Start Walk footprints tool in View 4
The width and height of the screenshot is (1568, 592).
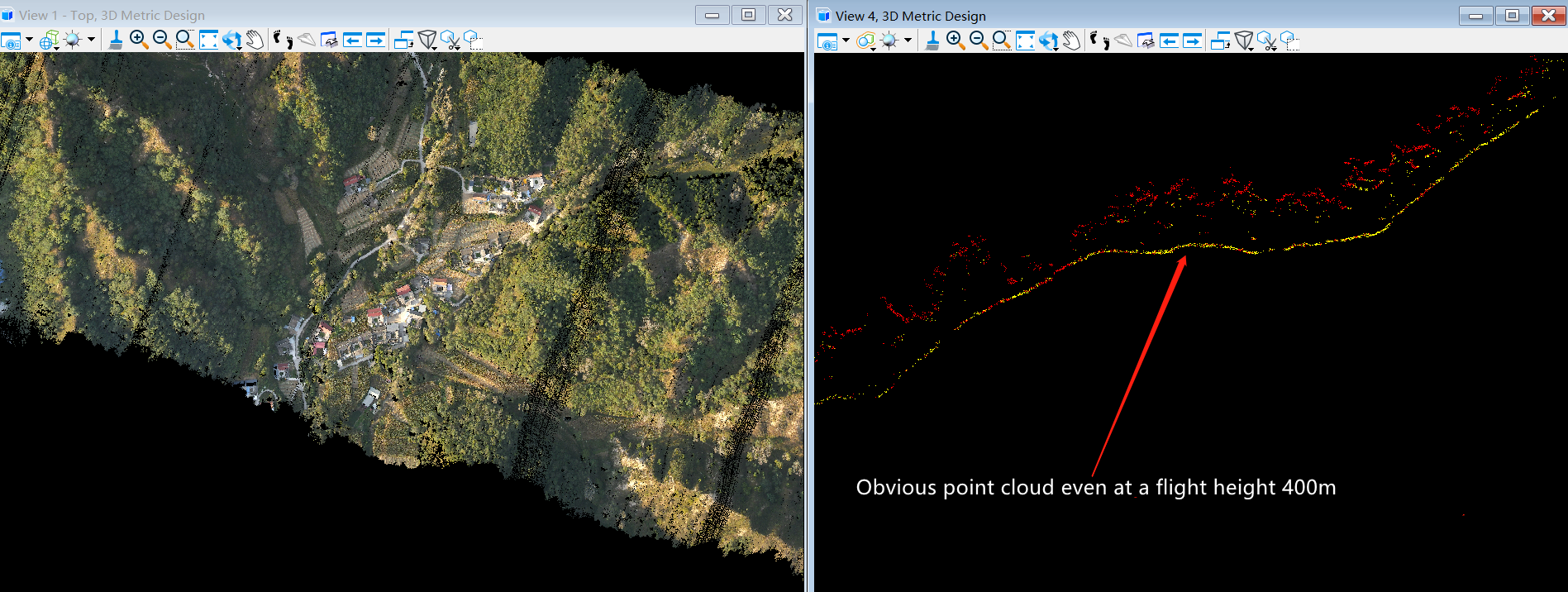coord(1099,41)
